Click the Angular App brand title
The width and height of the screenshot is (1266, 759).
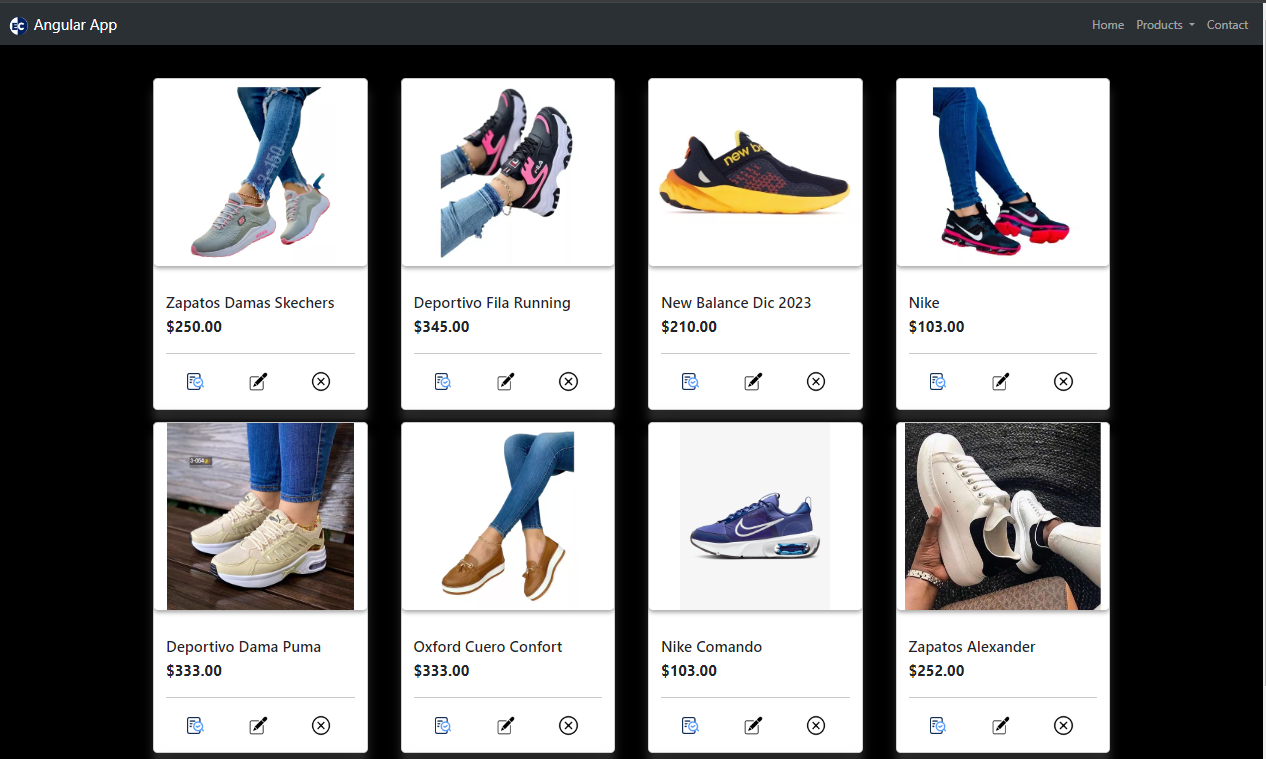coord(75,25)
